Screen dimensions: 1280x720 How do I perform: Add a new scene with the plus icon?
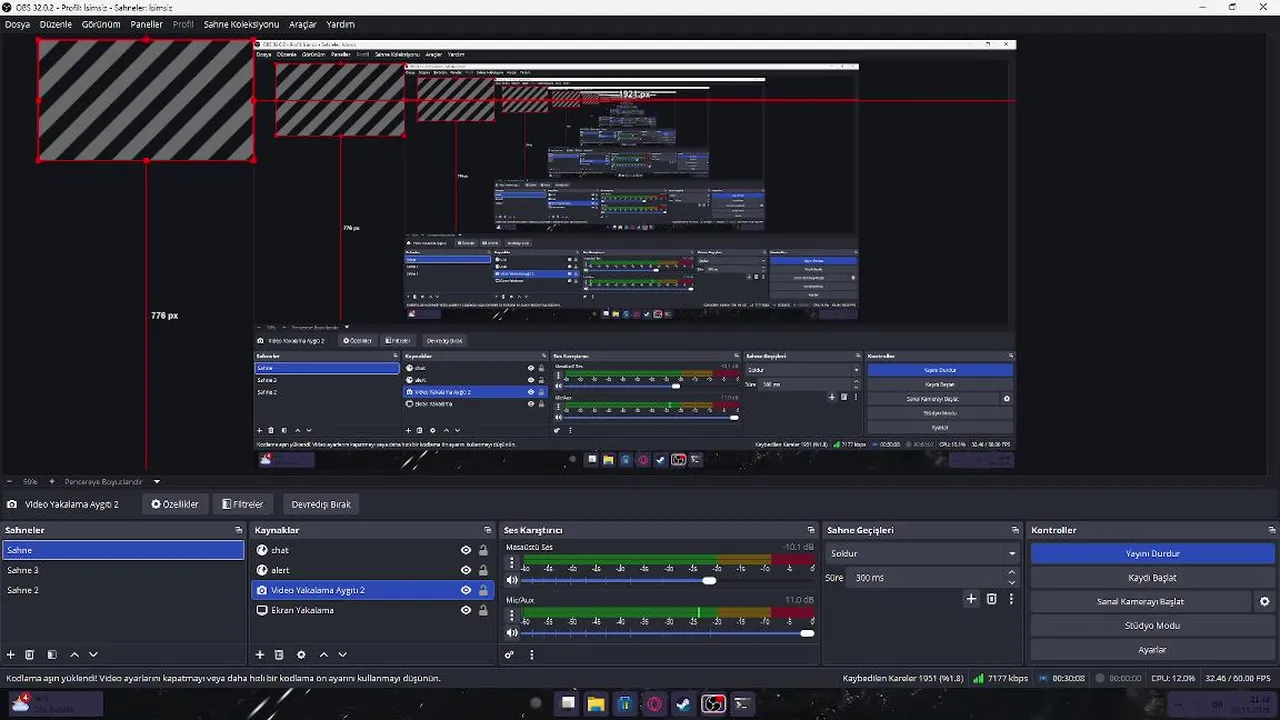point(11,655)
